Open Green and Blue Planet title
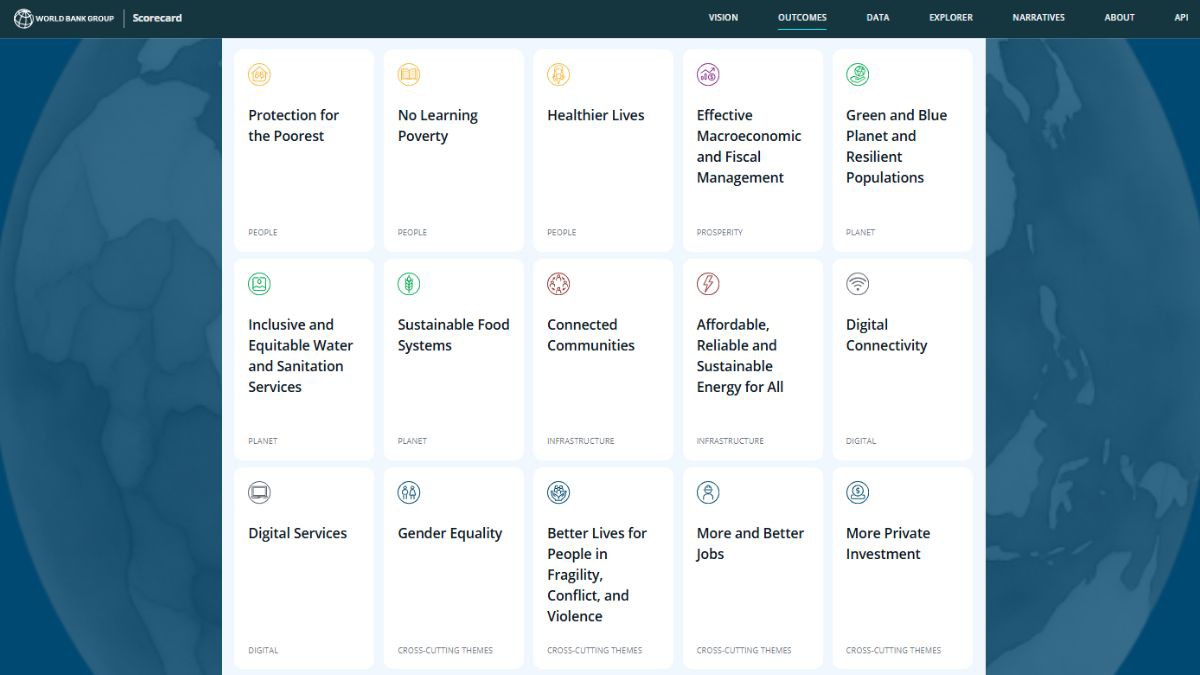 (x=897, y=147)
